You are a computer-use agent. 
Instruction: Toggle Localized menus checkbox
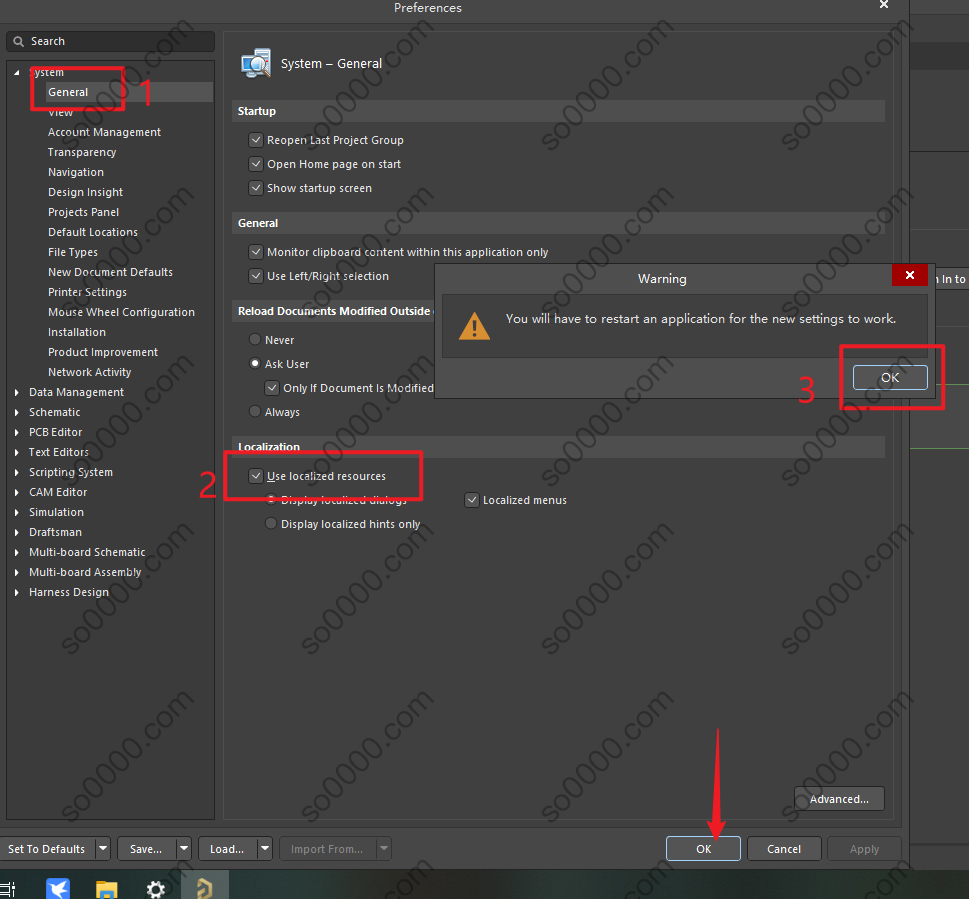click(x=472, y=500)
